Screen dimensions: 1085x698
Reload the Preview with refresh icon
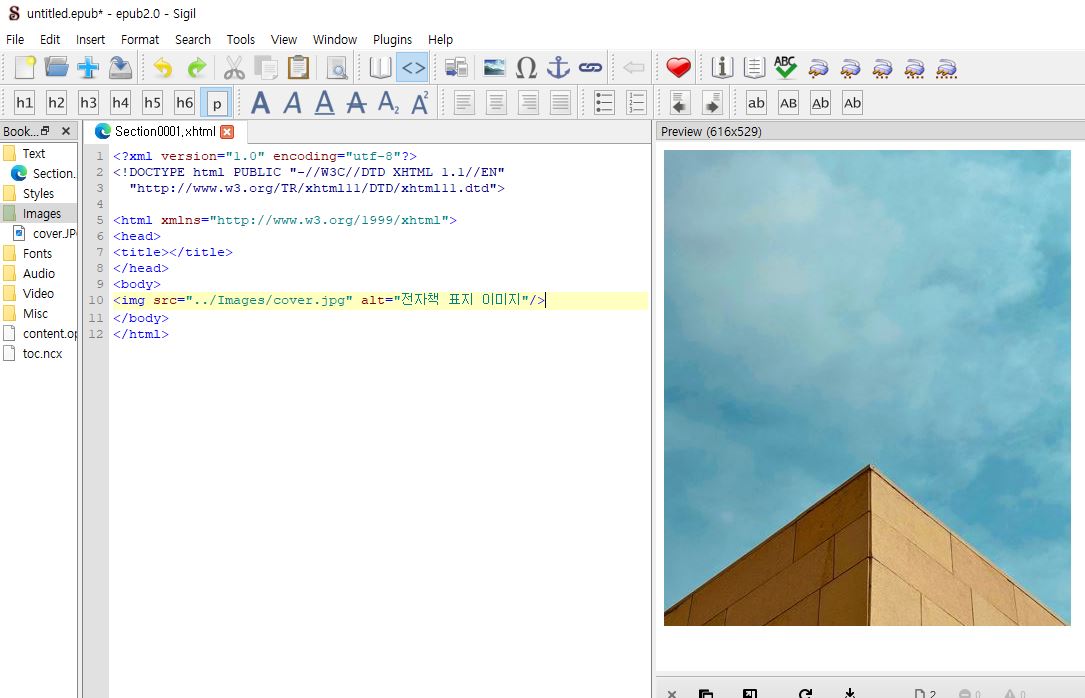coord(805,692)
